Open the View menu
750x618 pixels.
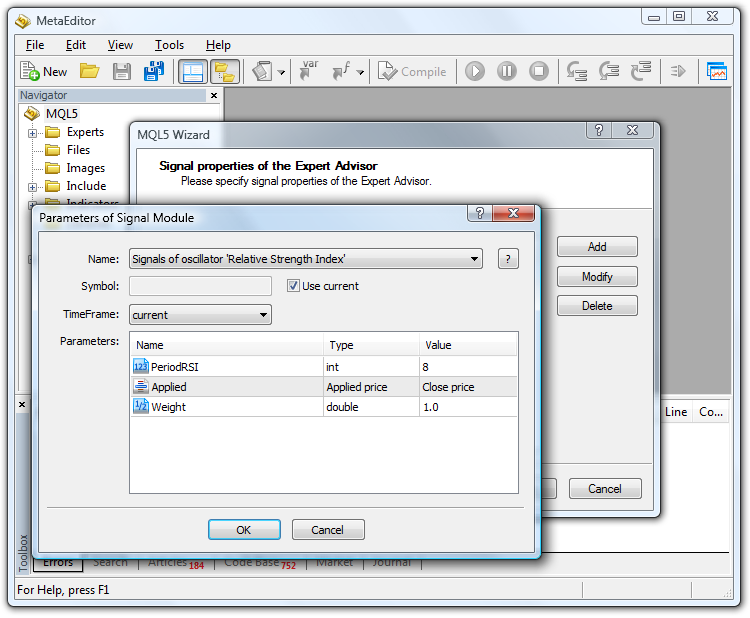coord(120,45)
